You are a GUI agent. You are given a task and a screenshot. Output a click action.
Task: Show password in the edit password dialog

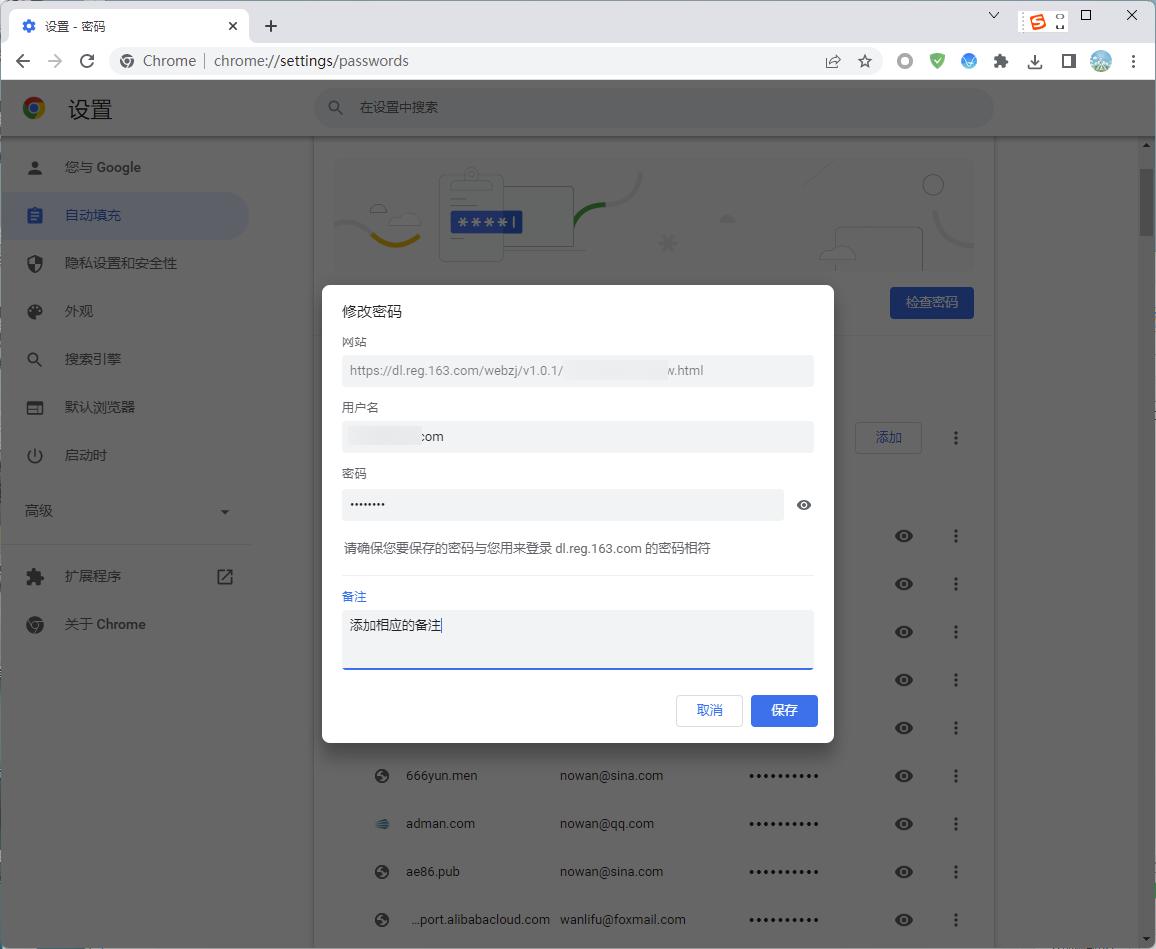[x=804, y=505]
